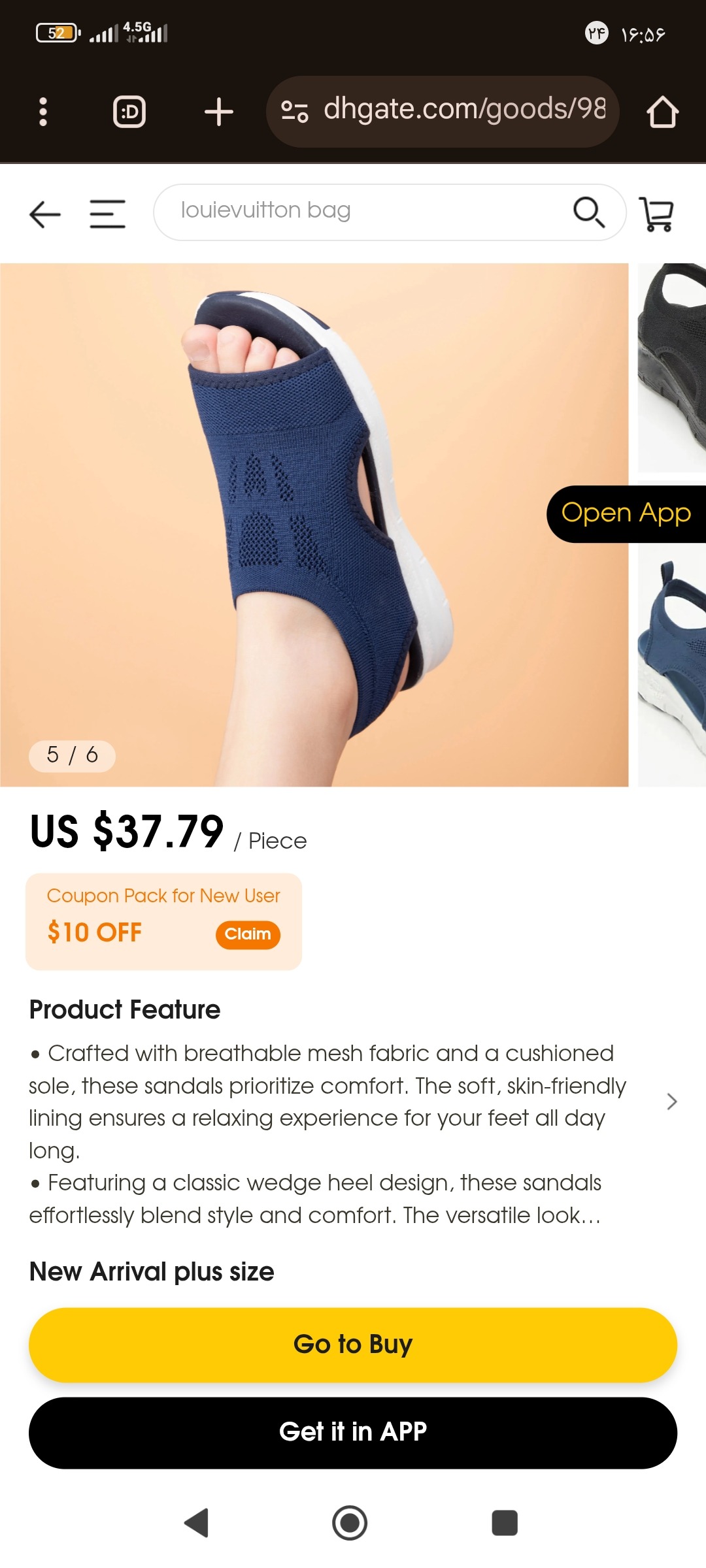
Task: View site info icon in address bar
Action: click(294, 112)
